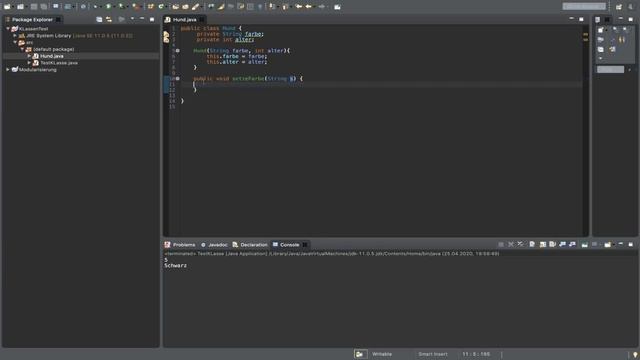
Task: Click the yellow overview ruler warning mark
Action: [585, 35]
